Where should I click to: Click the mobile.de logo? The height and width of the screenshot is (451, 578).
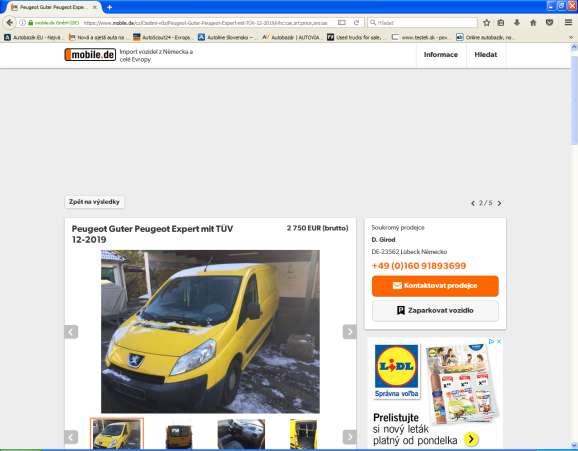[90, 55]
